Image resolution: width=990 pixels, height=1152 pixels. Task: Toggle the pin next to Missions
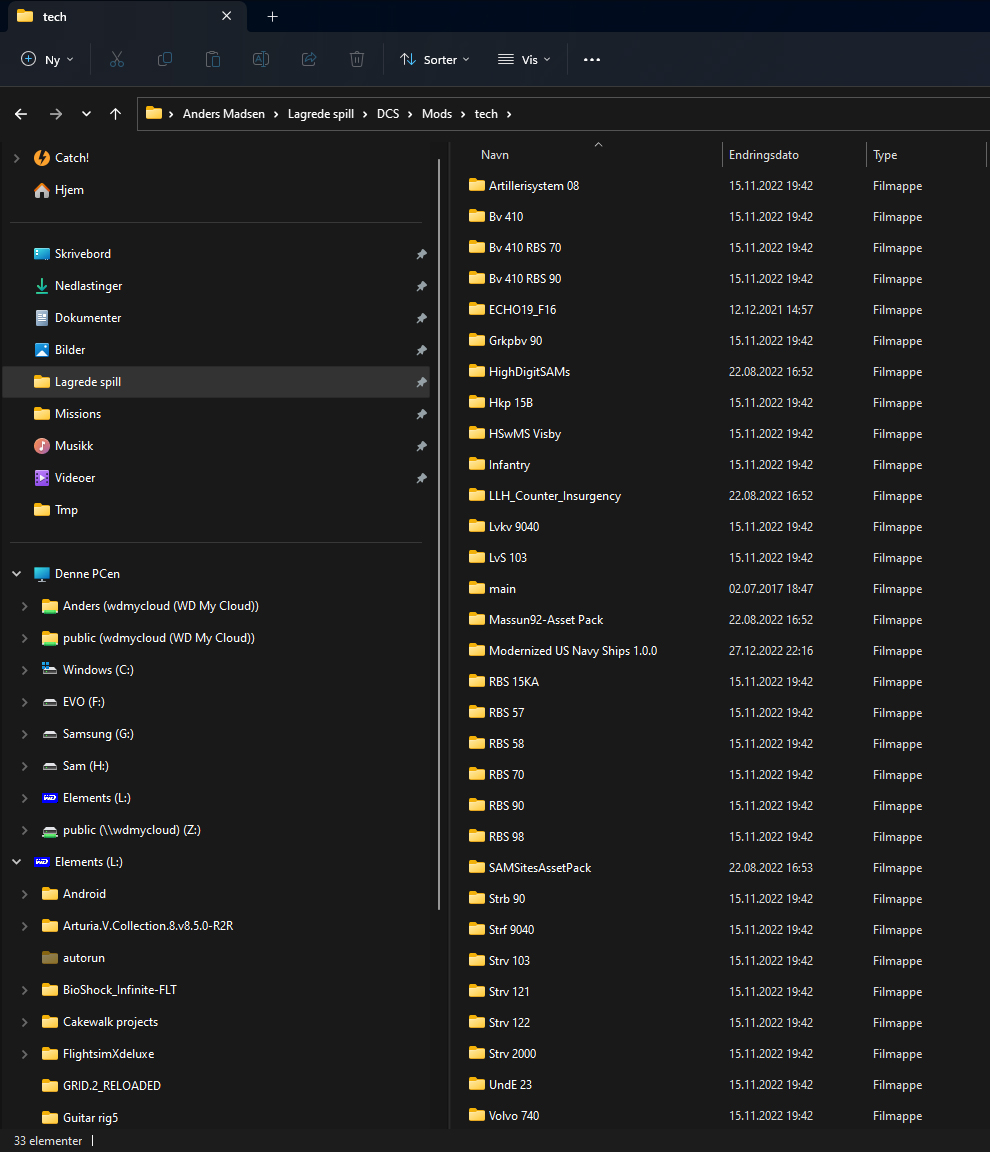click(x=422, y=414)
